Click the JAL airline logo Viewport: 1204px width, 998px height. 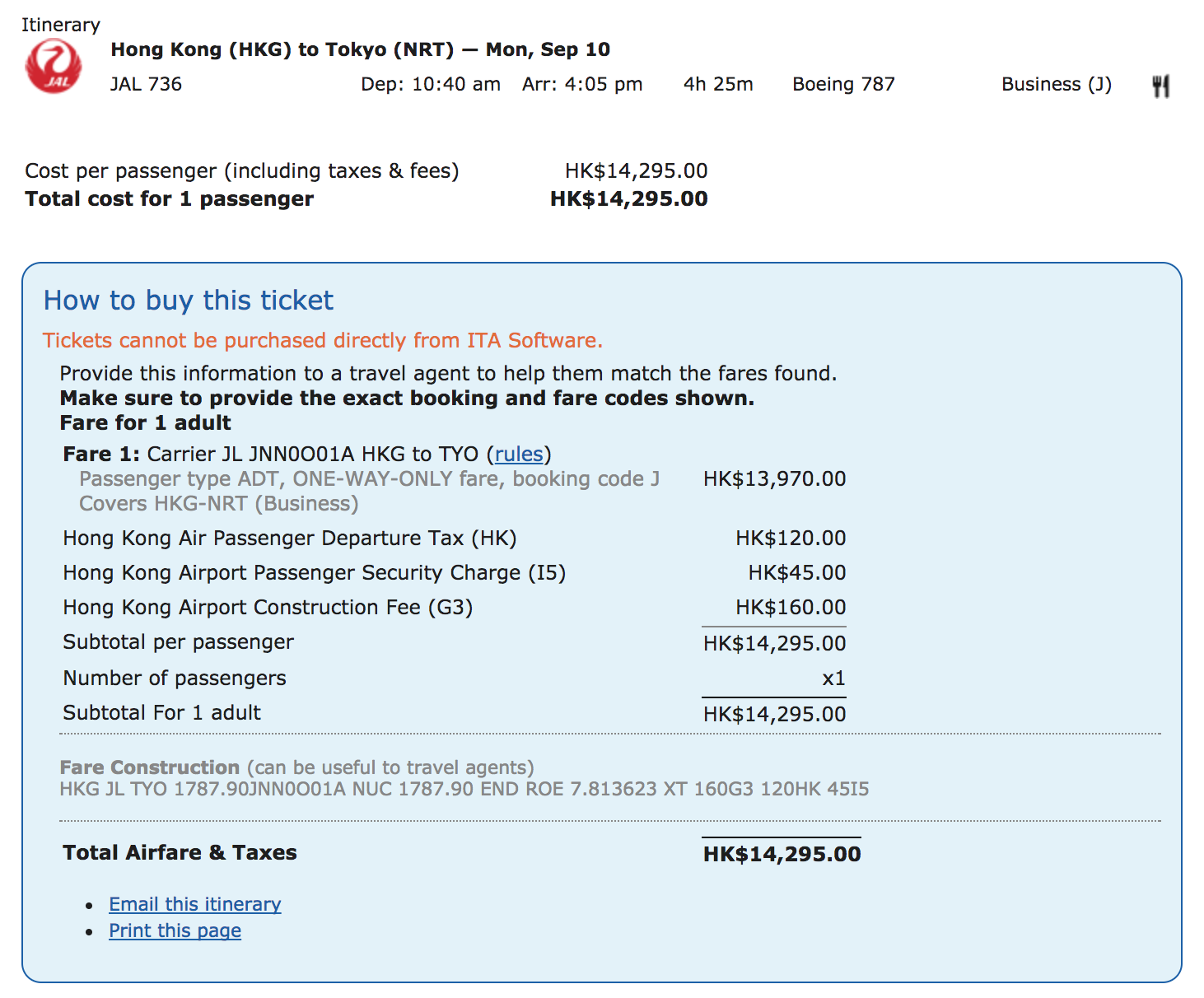pos(53,66)
